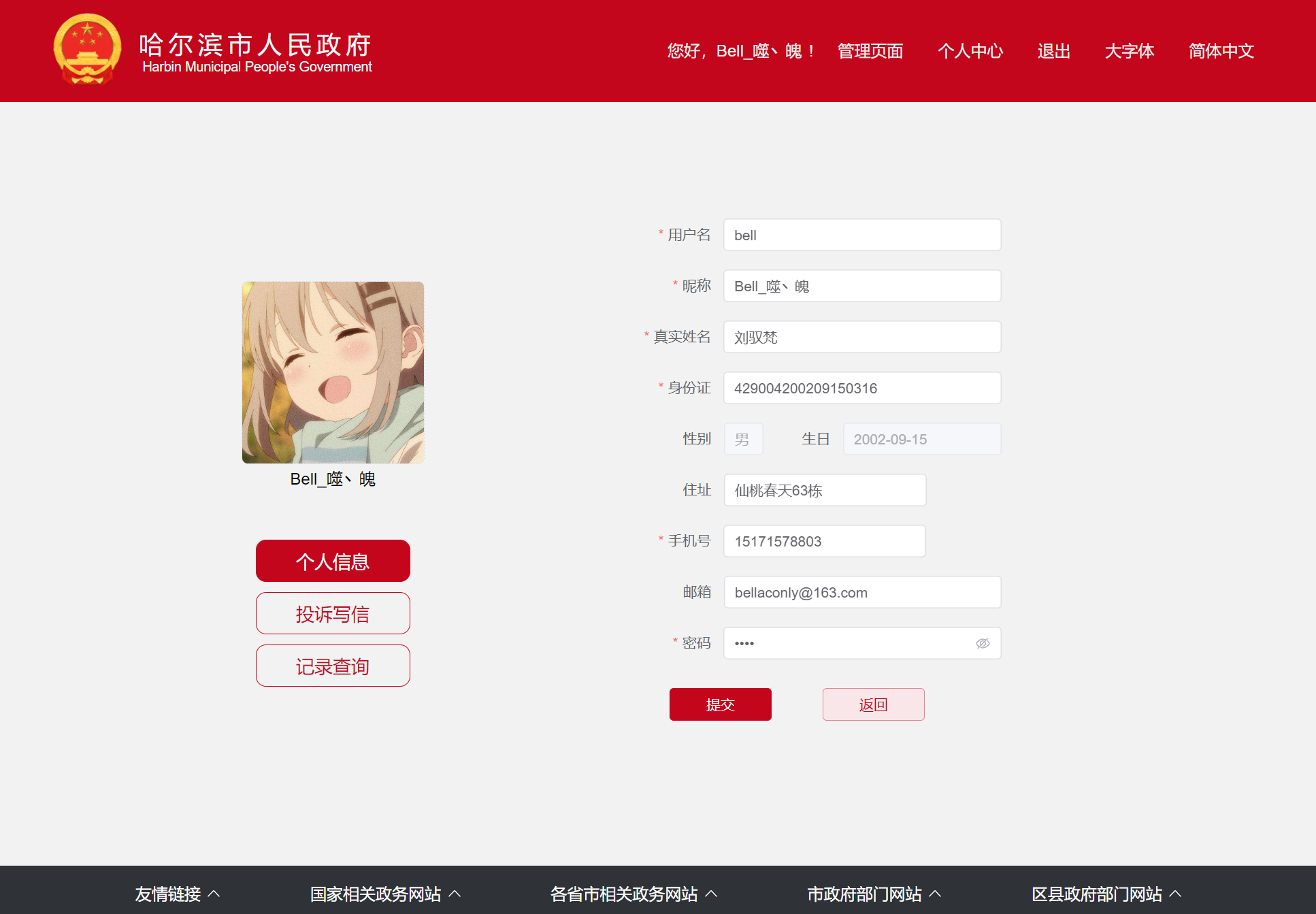
Task: Toggle password visibility eye icon
Action: tap(982, 643)
